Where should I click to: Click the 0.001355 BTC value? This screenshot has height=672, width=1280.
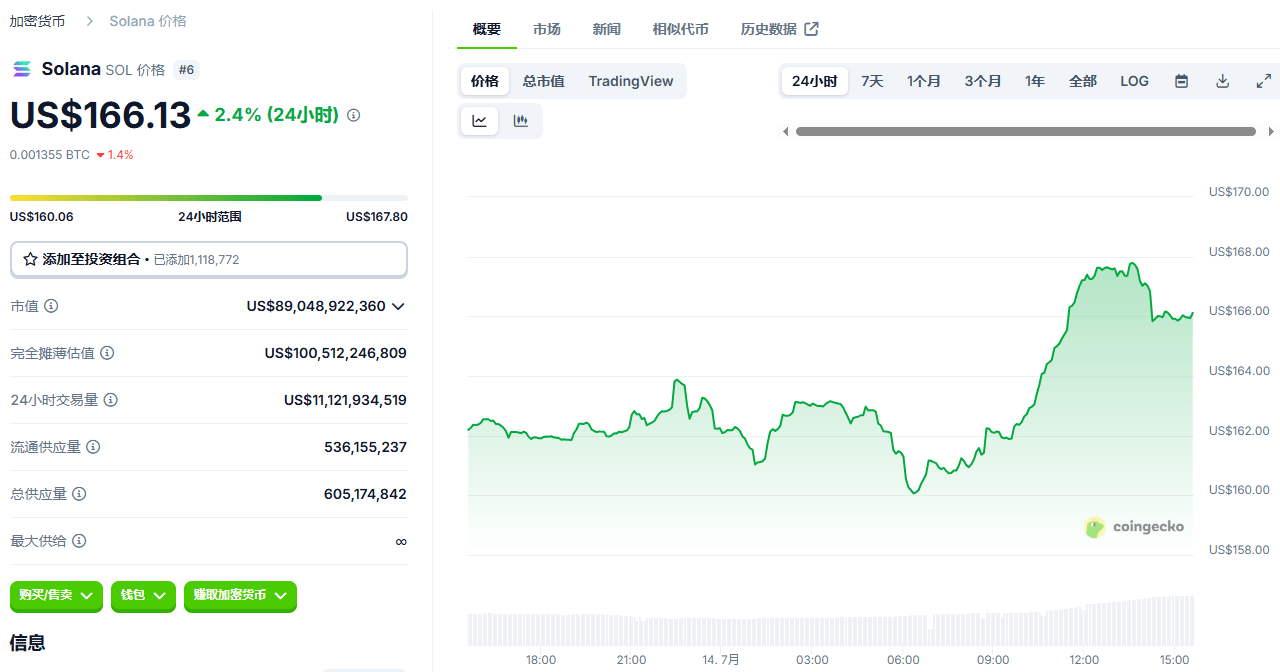point(50,155)
